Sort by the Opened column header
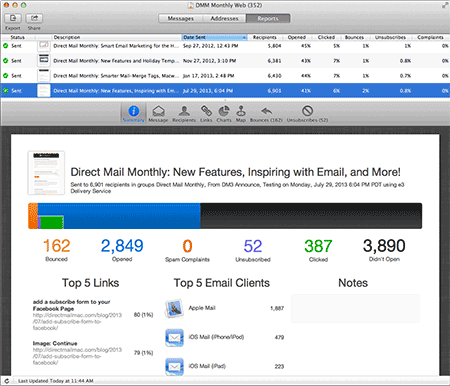This screenshot has height=386, width=450. 297,37
